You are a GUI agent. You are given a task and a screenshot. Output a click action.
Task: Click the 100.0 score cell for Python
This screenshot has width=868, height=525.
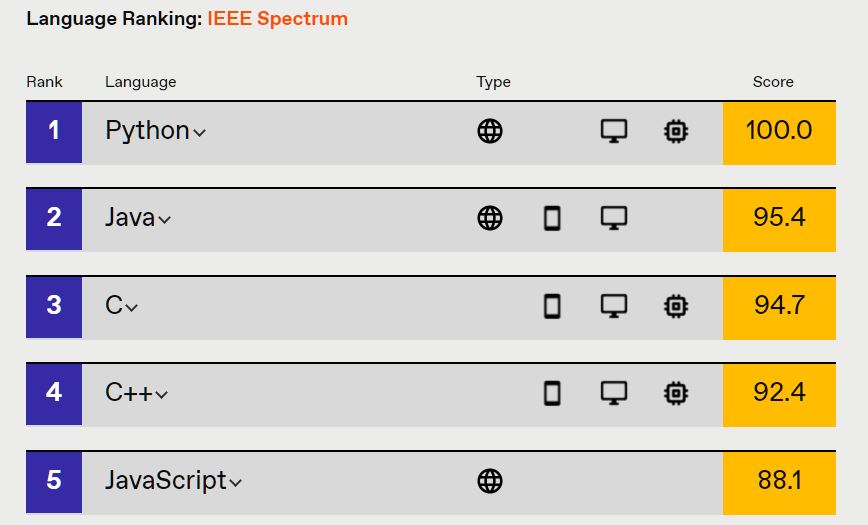pos(779,132)
